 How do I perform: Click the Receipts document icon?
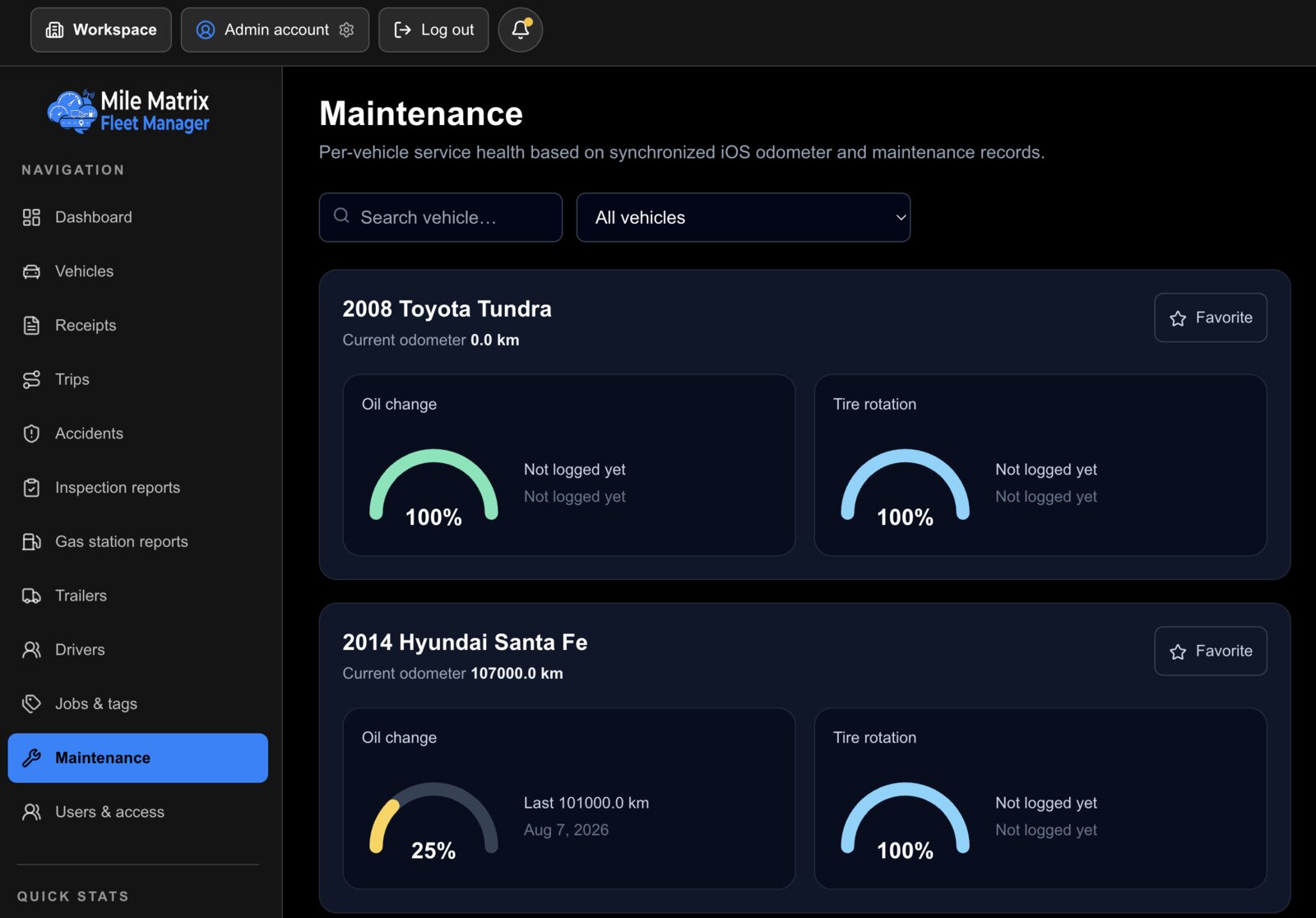point(31,326)
